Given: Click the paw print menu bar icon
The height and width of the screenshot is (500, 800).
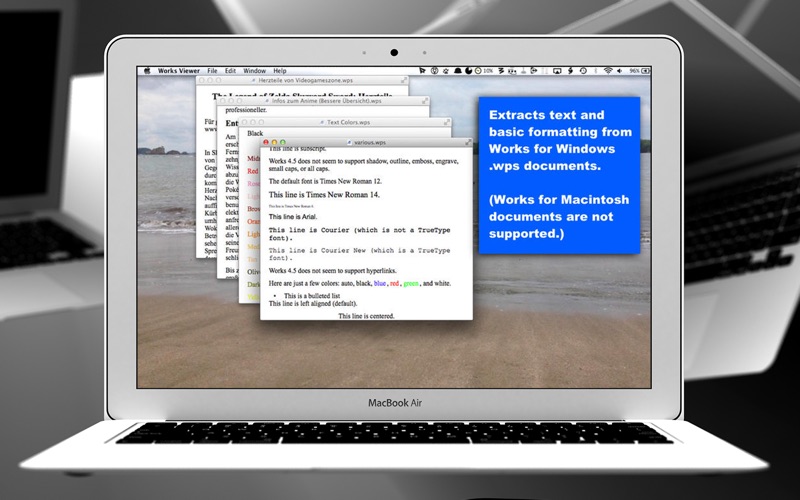Looking at the screenshot, I should [446, 71].
